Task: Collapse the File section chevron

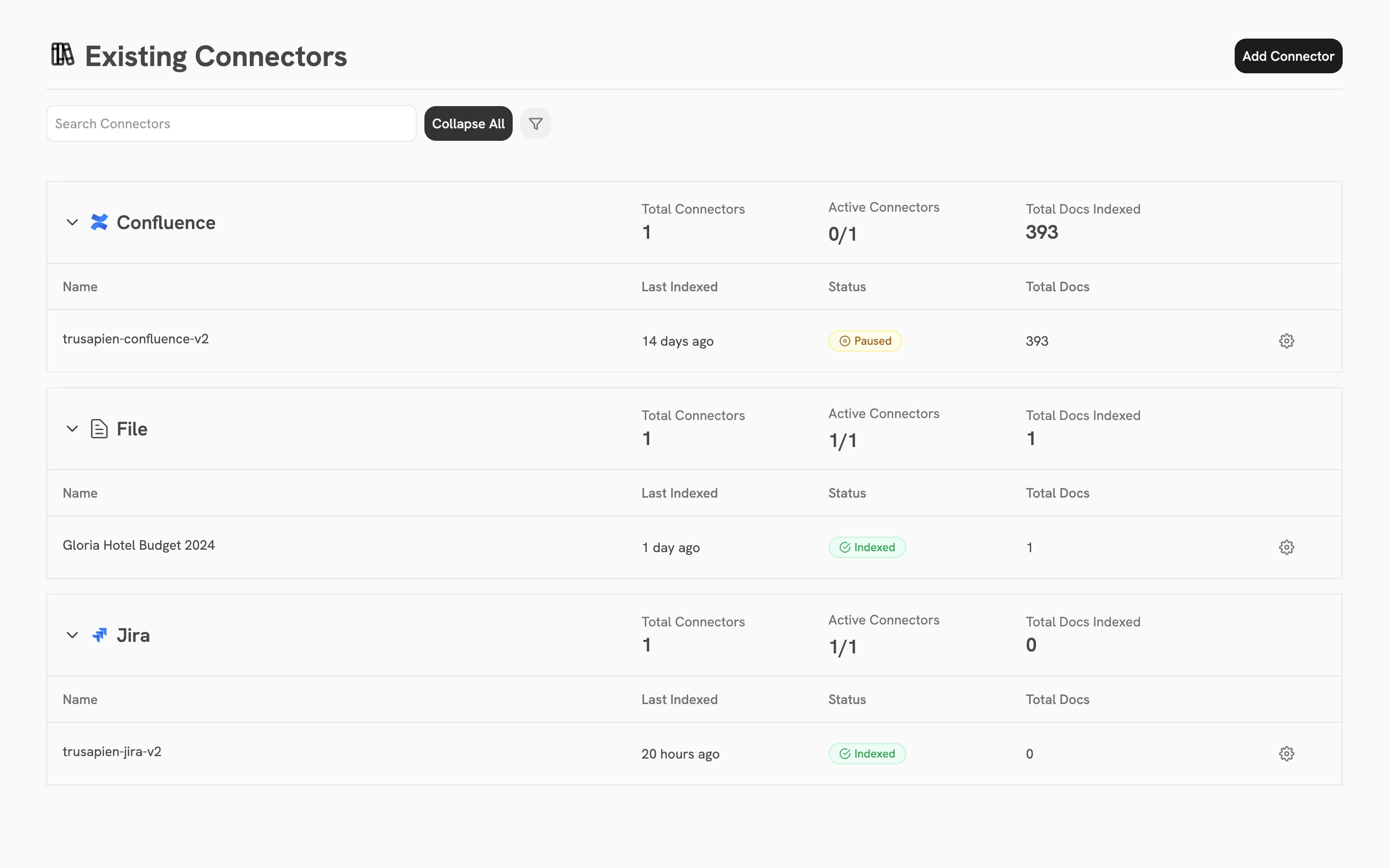Action: 72,428
